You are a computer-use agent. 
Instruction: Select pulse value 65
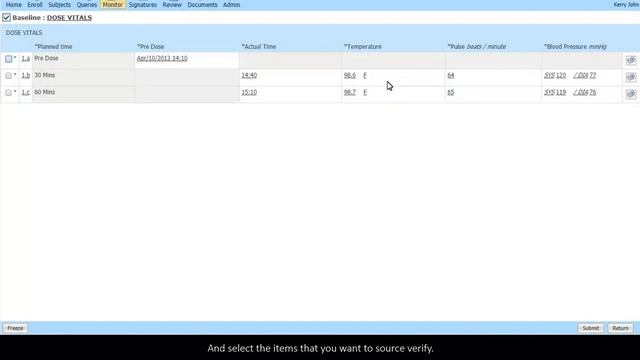(451, 93)
